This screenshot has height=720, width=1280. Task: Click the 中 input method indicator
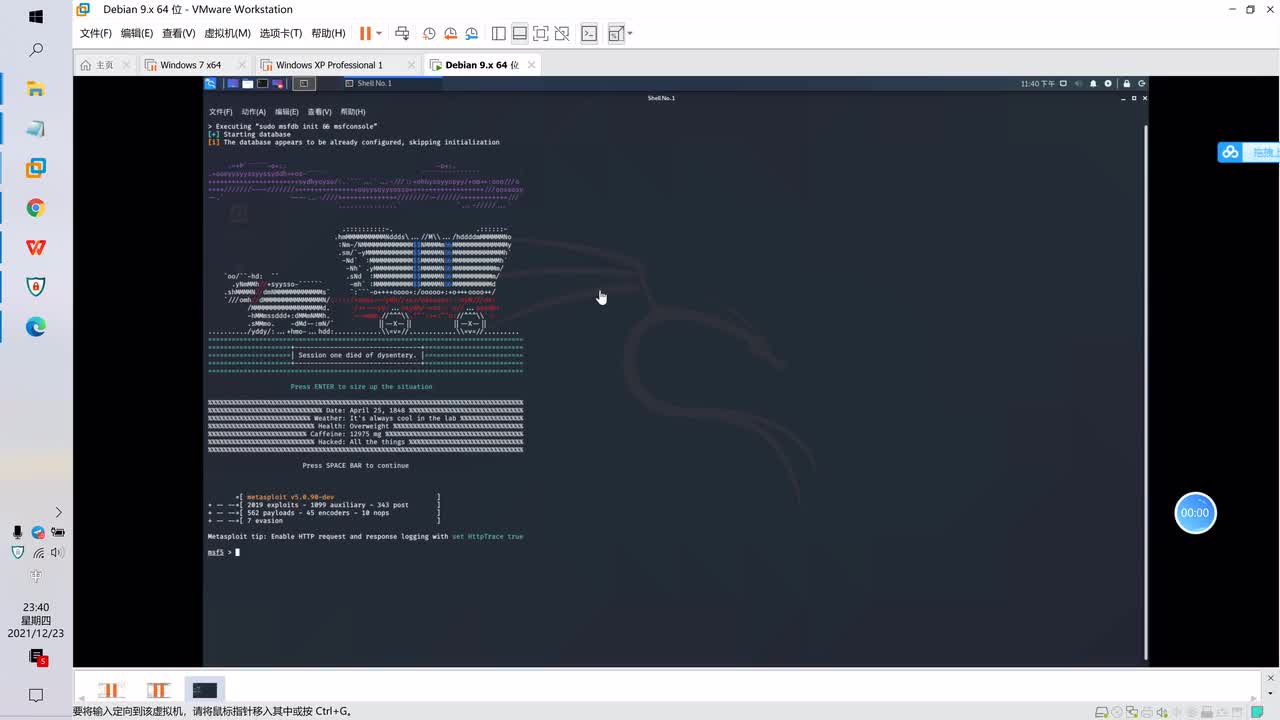coord(36,576)
